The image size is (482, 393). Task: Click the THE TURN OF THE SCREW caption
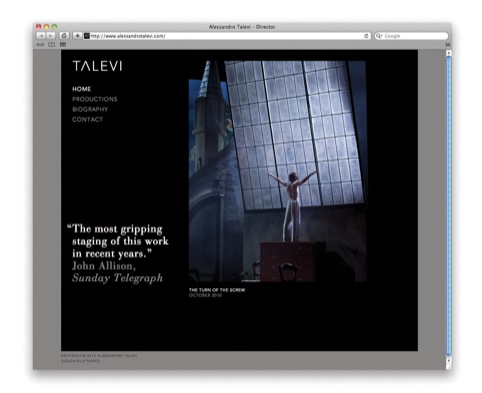217,290
